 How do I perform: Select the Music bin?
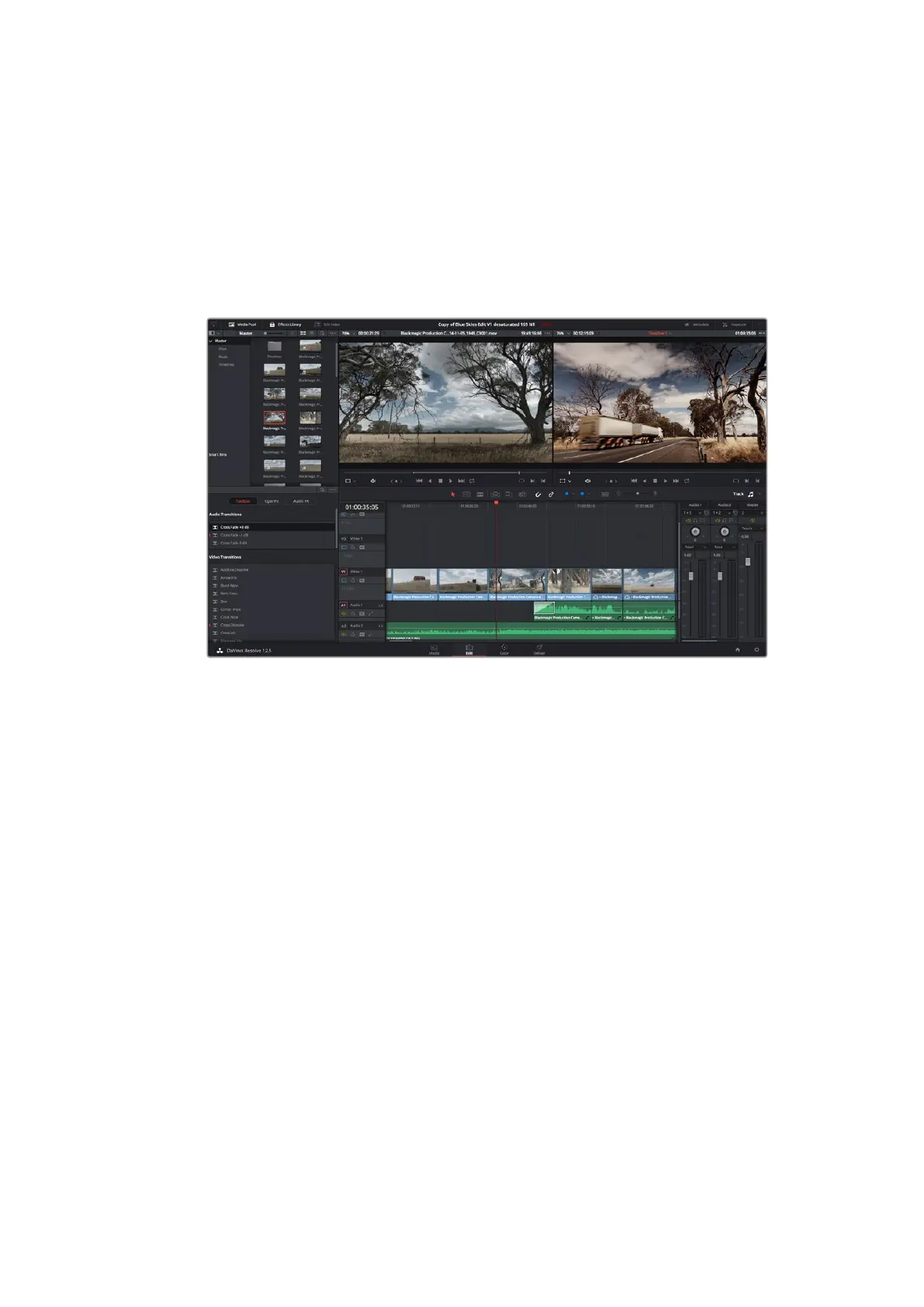coord(223,356)
